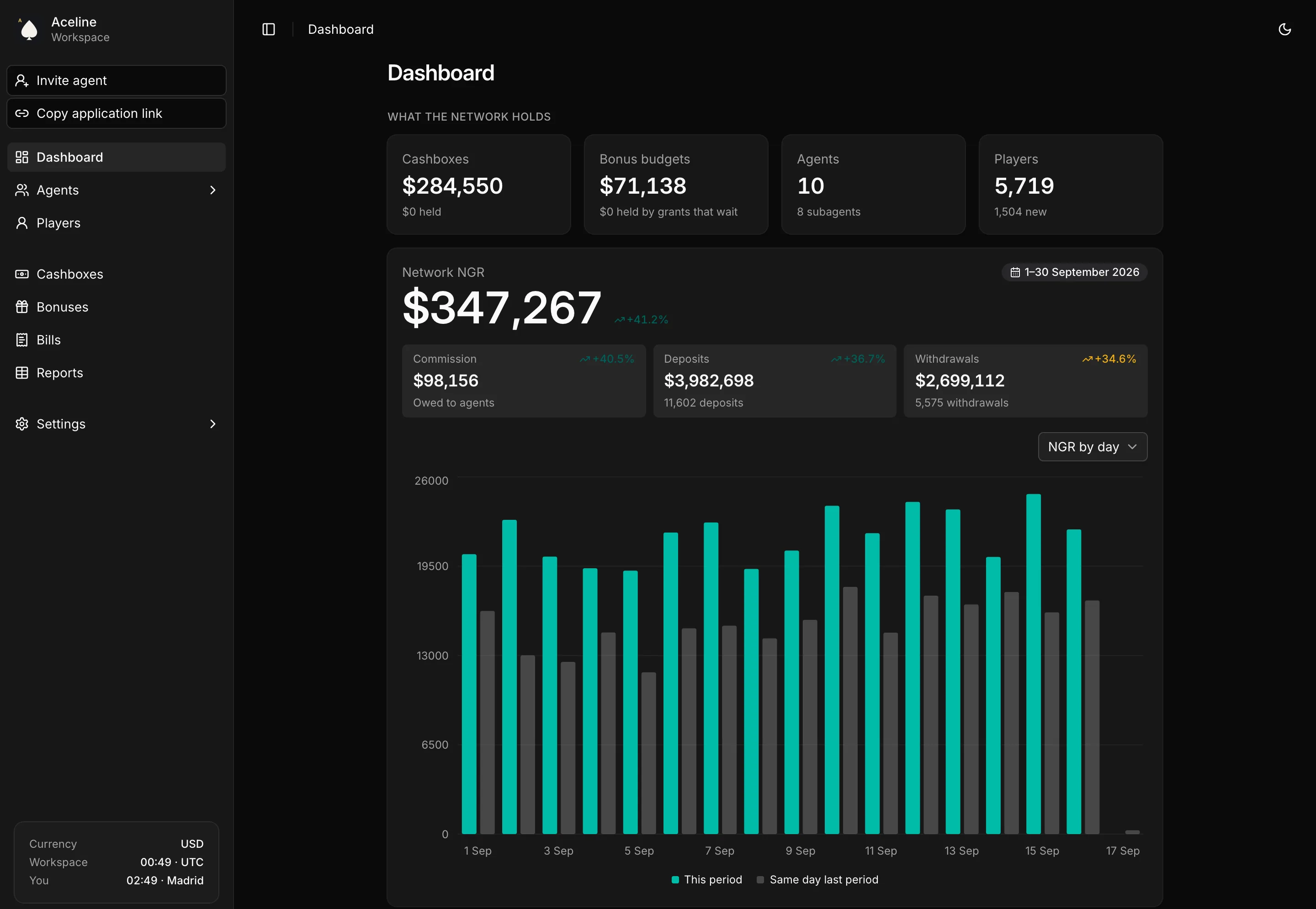1316x909 pixels.
Task: Toggle the teal This period legend swatch
Action: pos(675,880)
